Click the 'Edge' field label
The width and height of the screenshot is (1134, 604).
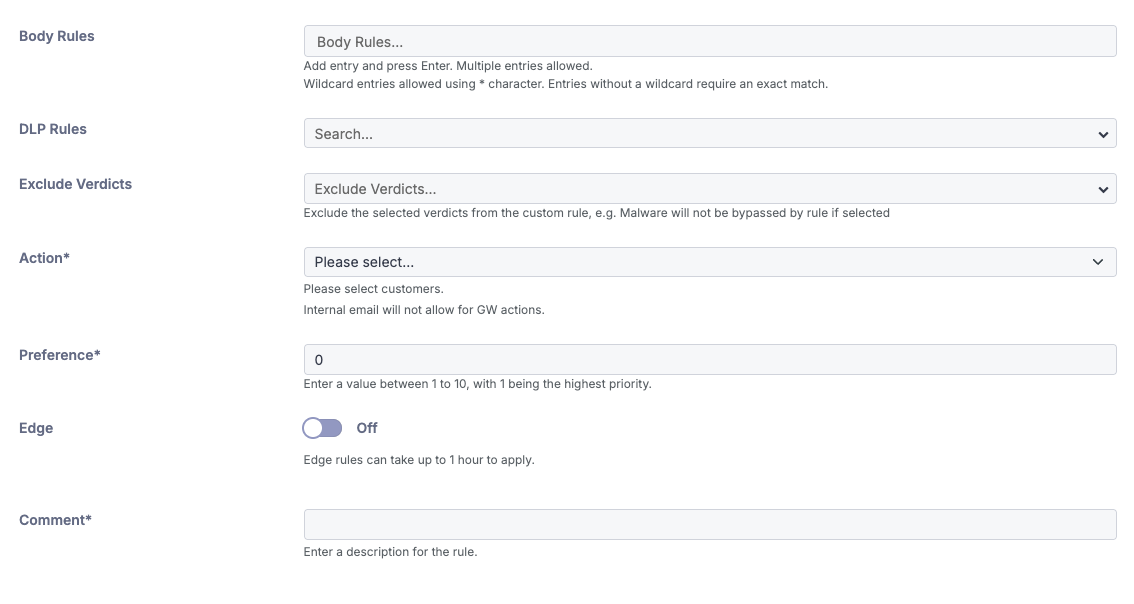[x=36, y=428]
